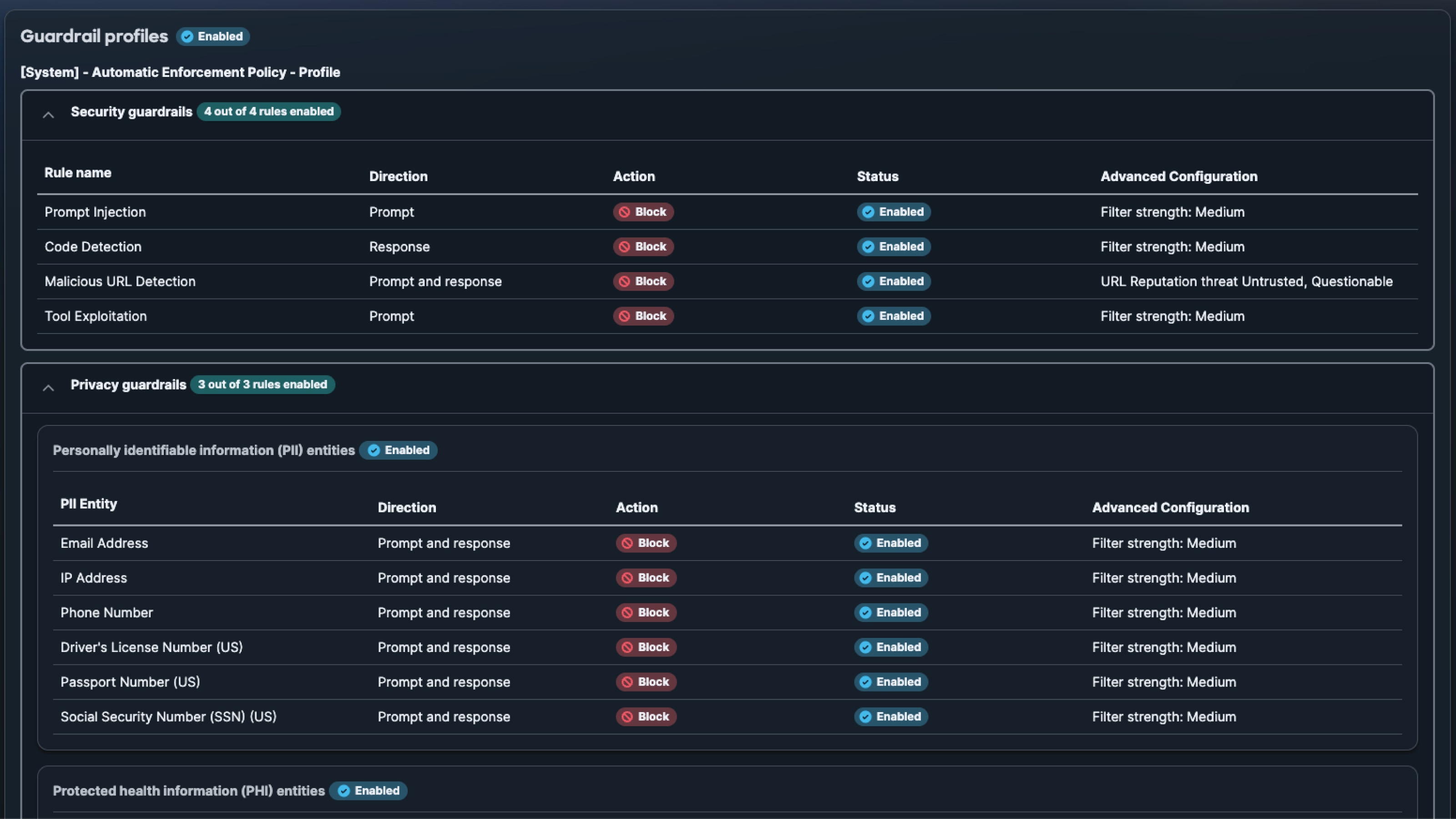The height and width of the screenshot is (819, 1456).
Task: Click the Block badge for Malicious URL Detection
Action: tap(643, 282)
